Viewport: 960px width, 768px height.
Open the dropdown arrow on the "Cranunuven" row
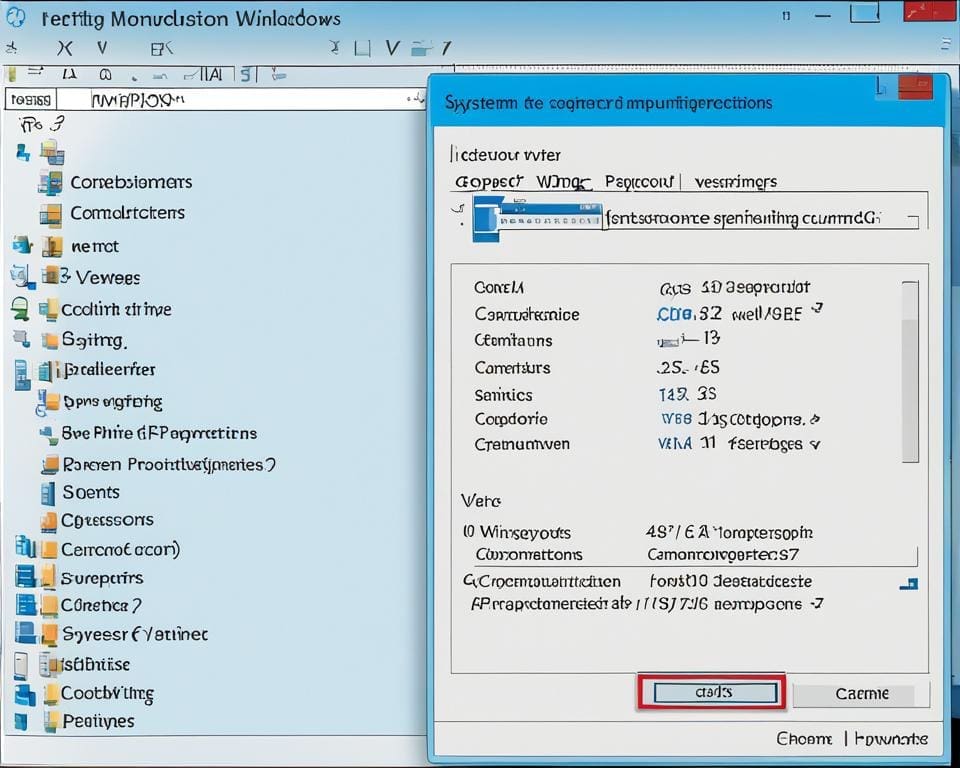click(815, 444)
